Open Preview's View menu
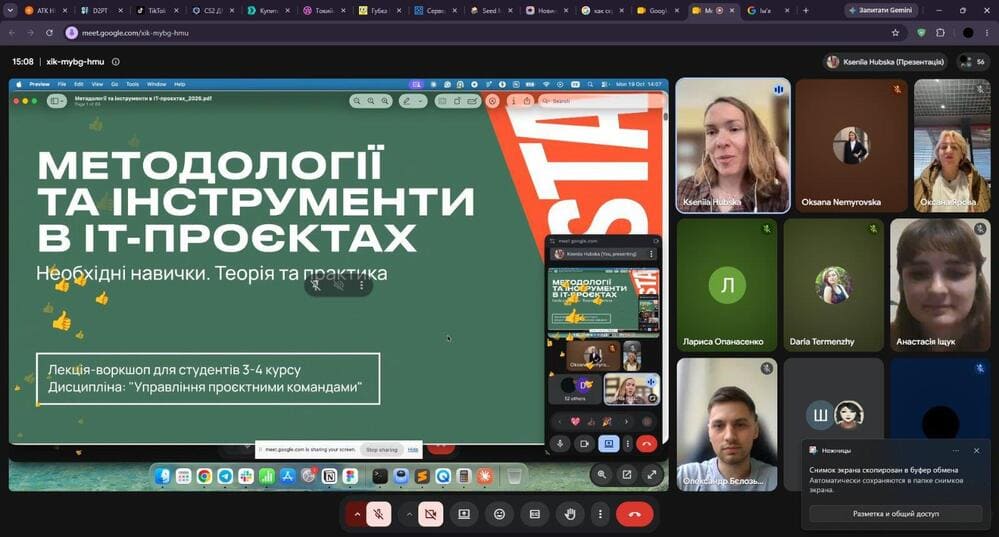The height and width of the screenshot is (537, 999). coord(97,84)
